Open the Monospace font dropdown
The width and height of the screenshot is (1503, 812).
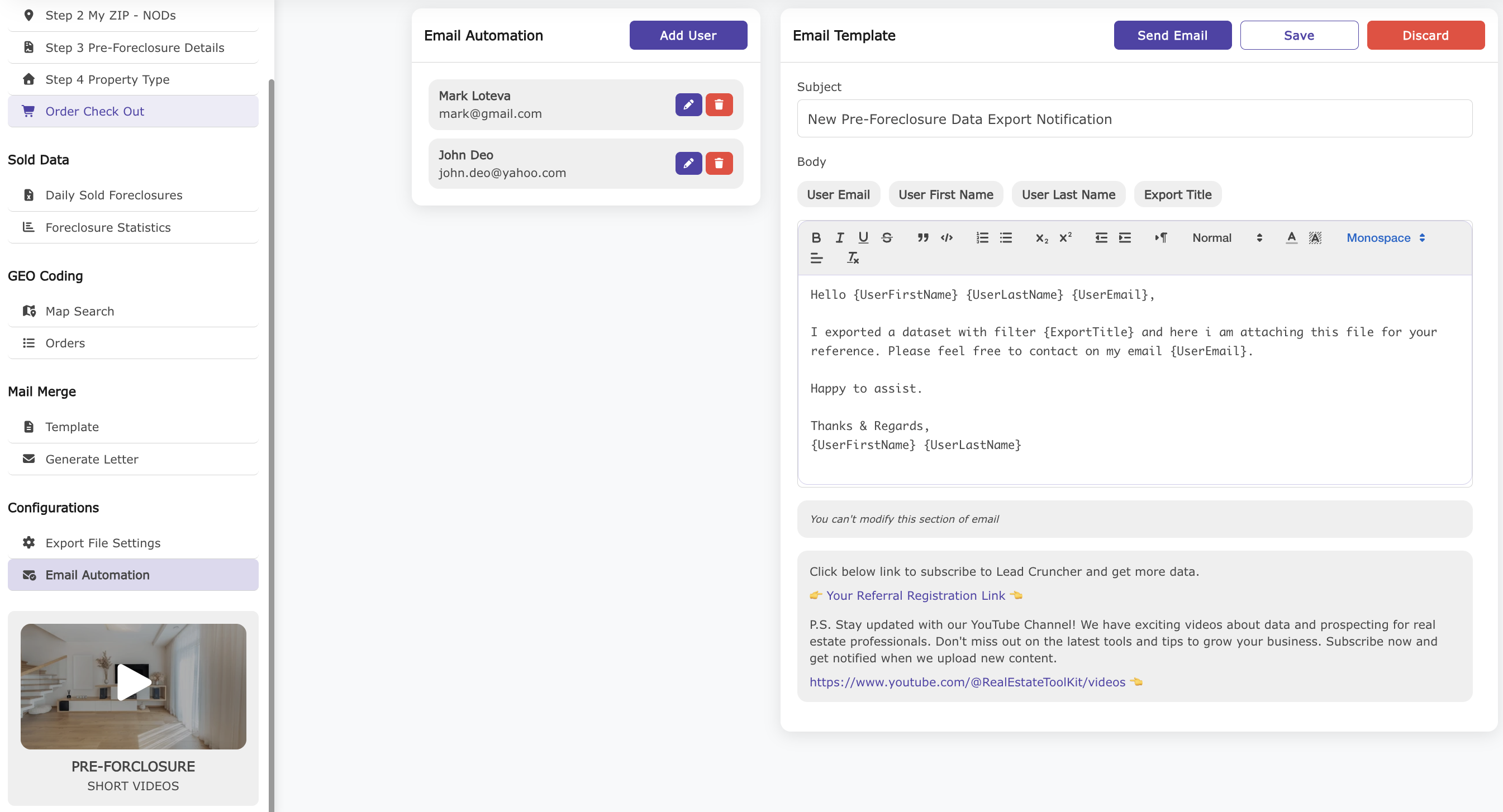[x=1385, y=237]
